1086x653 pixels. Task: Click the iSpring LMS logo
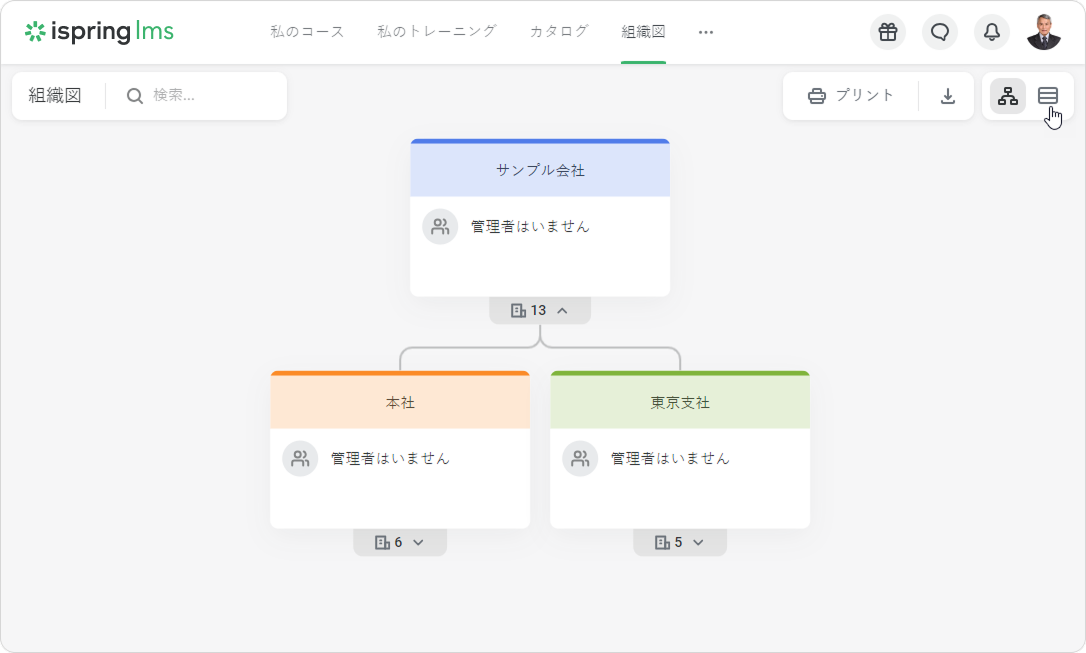click(x=99, y=32)
